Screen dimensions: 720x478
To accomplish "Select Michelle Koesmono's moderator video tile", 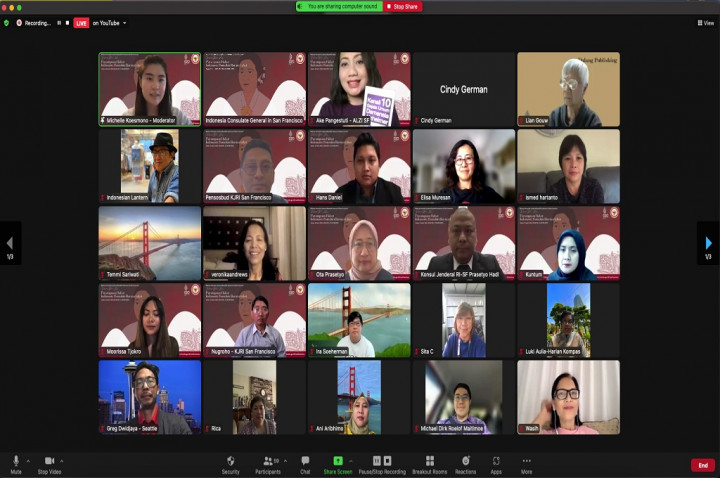I will [149, 89].
